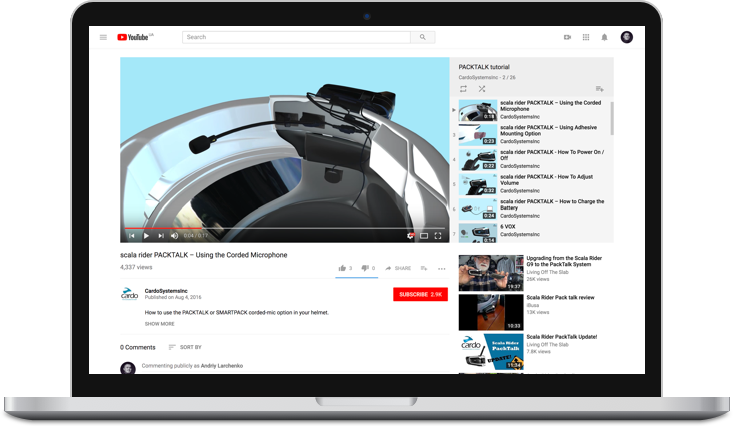Mute the video volume
Viewport: 733px width, 426px height.
point(174,236)
